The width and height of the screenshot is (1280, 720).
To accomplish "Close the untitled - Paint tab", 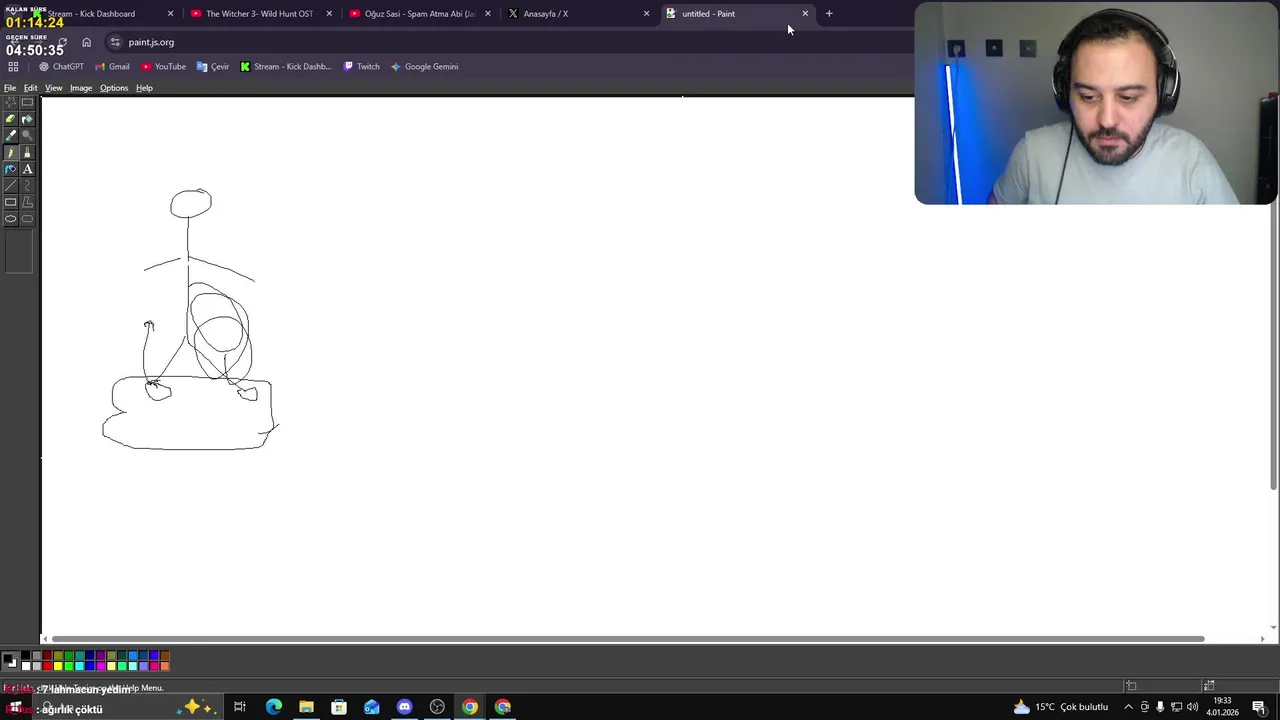I will [x=805, y=14].
